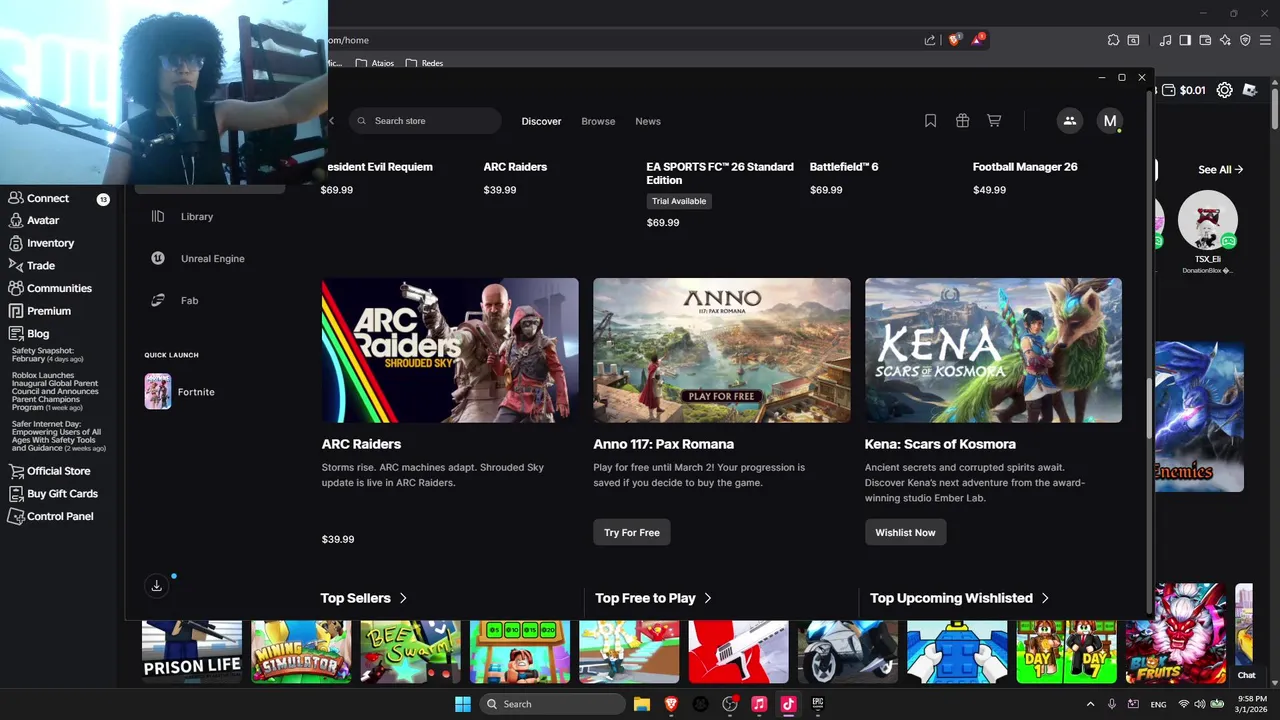Viewport: 1280px width, 720px height.
Task: Open the browser music playlist icon
Action: click(1166, 40)
